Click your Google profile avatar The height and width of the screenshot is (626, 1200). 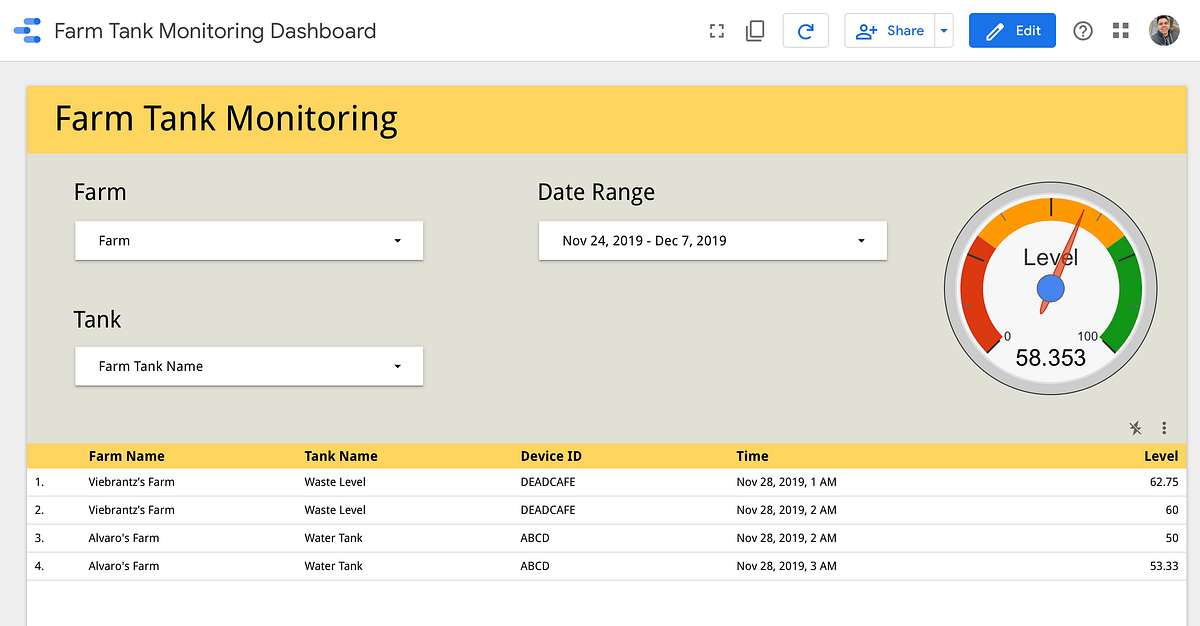click(x=1163, y=30)
